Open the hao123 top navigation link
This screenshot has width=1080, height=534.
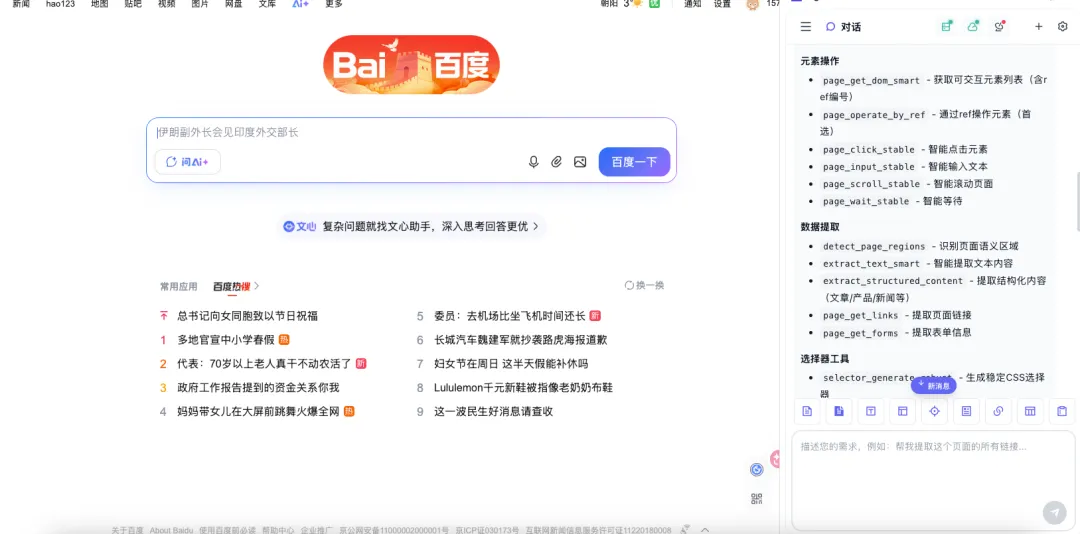(60, 3)
